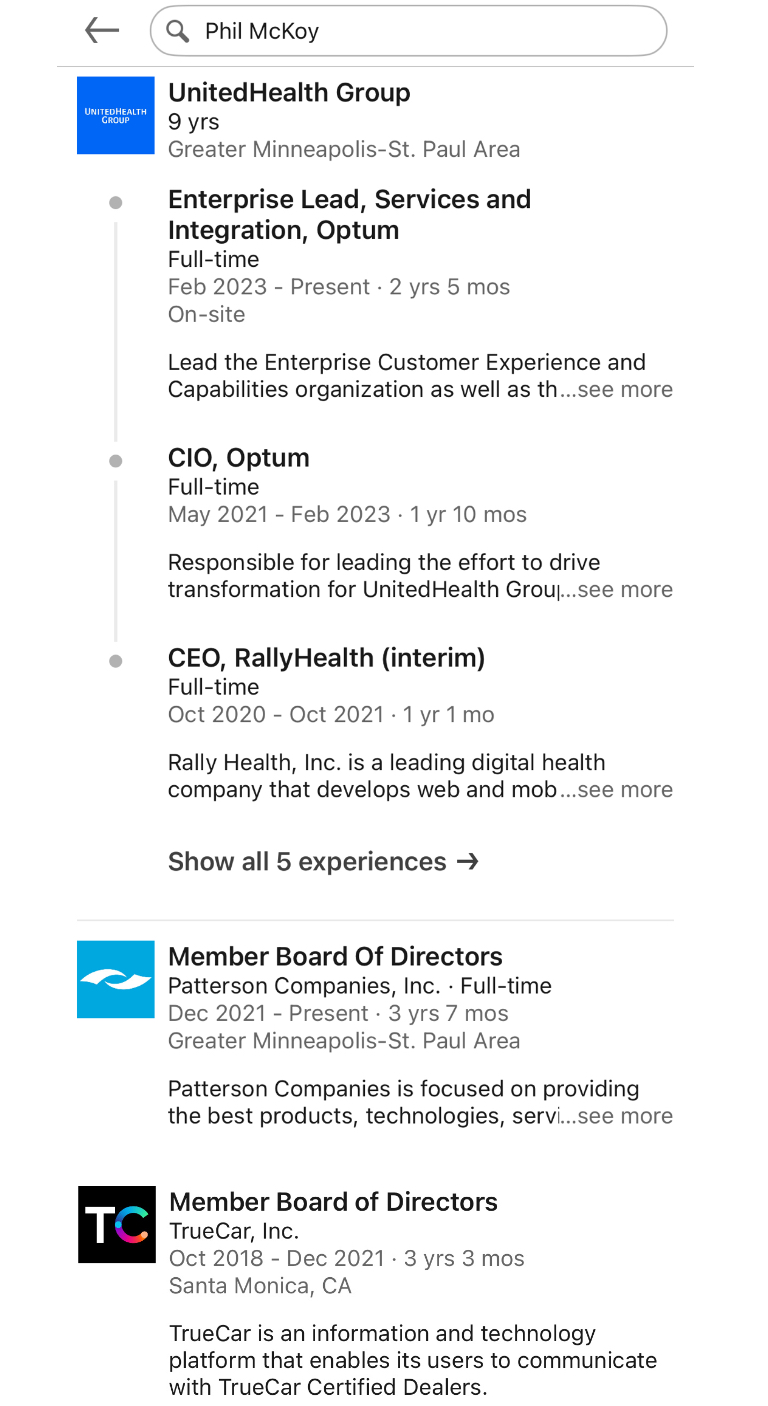Image resolution: width=768 pixels, height=1406 pixels.
Task: Click the timeline dot beside CIO, Optum
Action: point(116,461)
